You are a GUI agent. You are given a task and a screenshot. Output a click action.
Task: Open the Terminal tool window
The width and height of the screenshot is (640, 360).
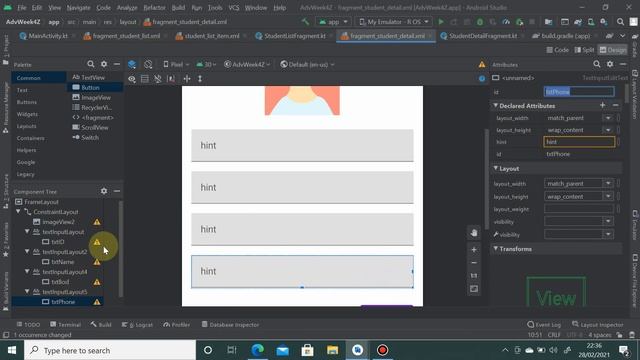pyautogui.click(x=65, y=324)
